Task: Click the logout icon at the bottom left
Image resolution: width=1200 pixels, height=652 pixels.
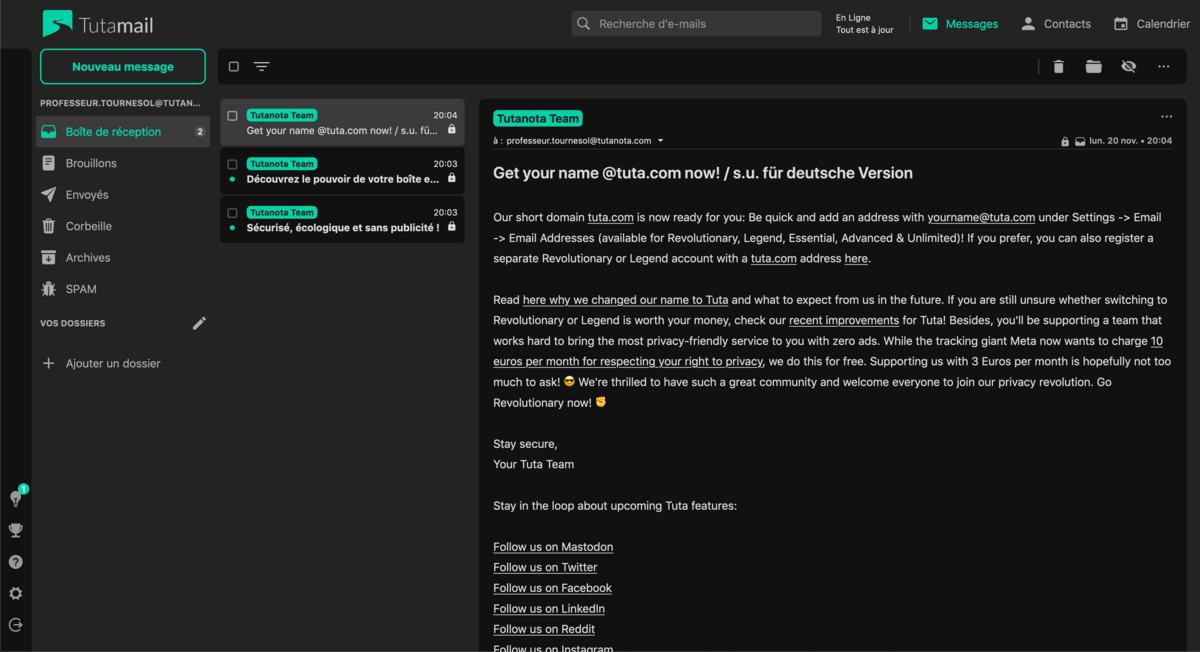Action: tap(16, 625)
